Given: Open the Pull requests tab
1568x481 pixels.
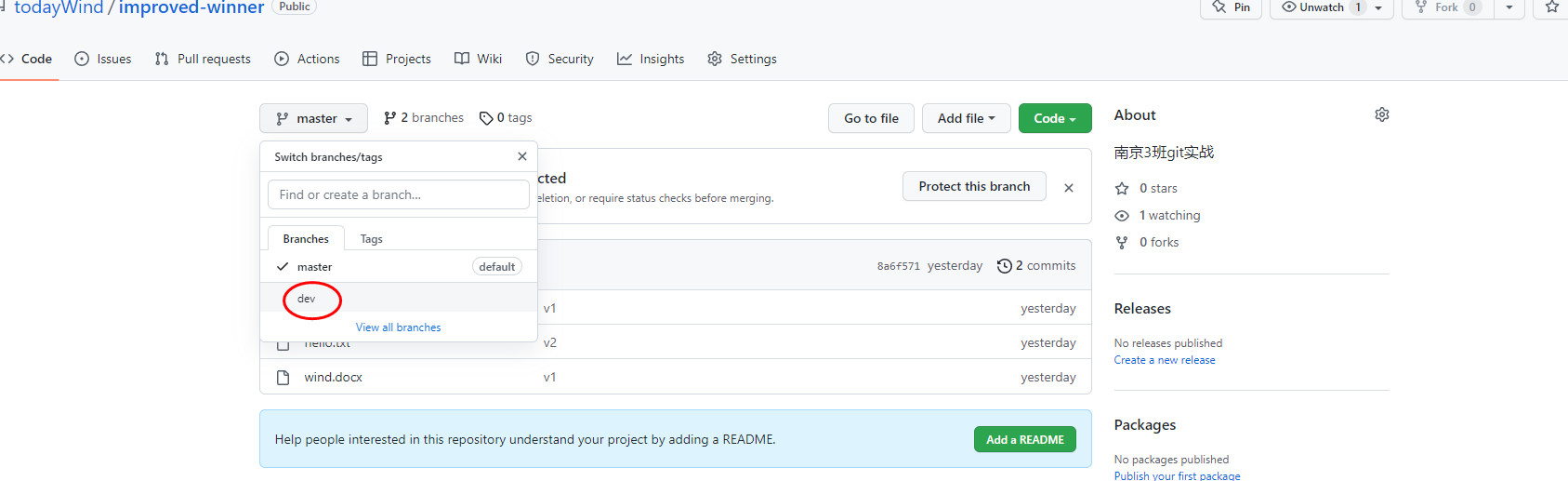Looking at the screenshot, I should click(x=203, y=59).
